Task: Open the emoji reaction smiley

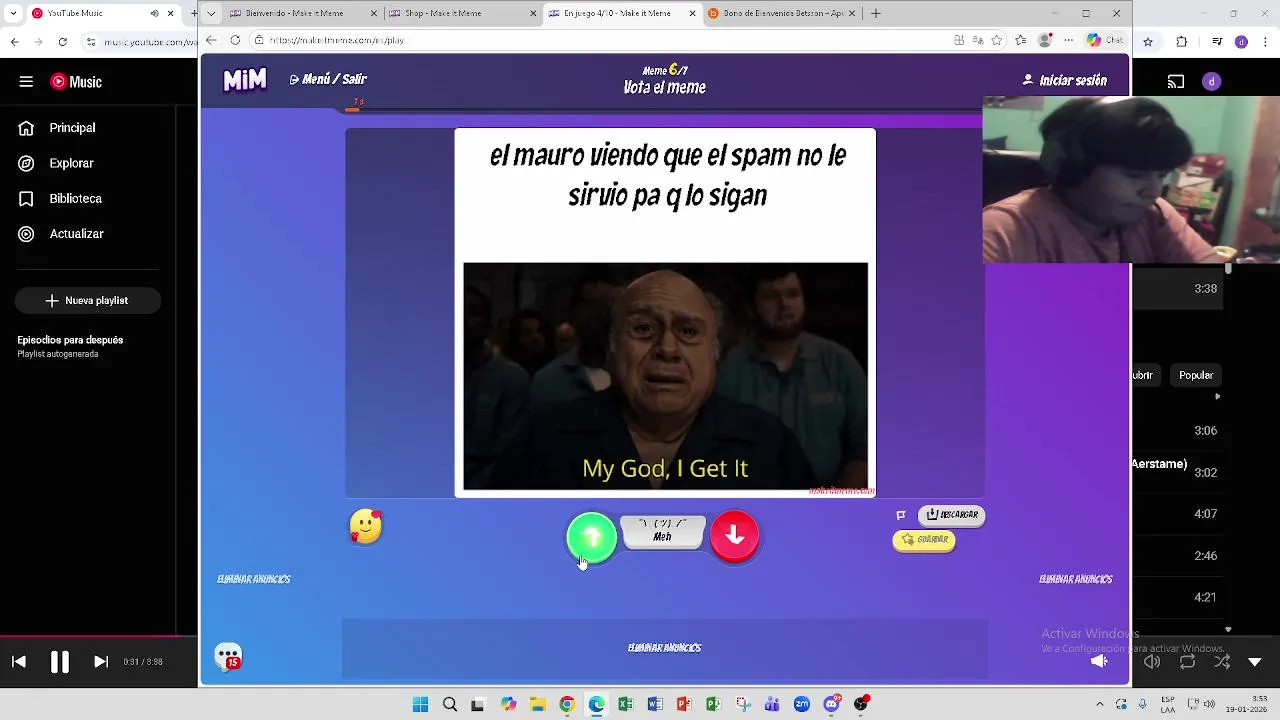Action: pos(366,526)
